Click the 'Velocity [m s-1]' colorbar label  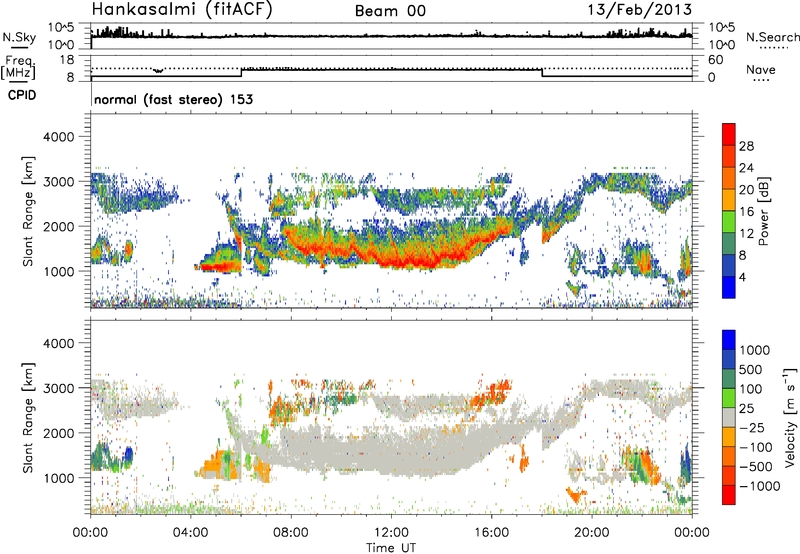tap(790, 417)
